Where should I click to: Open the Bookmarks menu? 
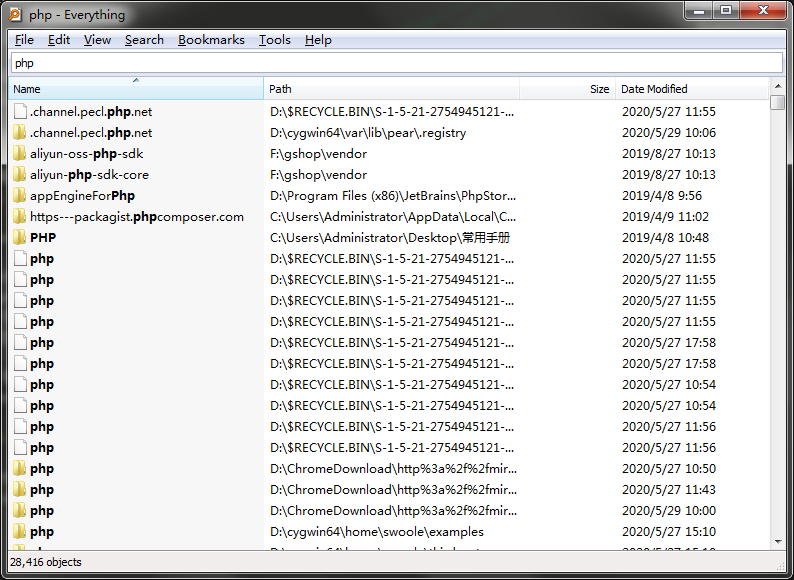[211, 40]
